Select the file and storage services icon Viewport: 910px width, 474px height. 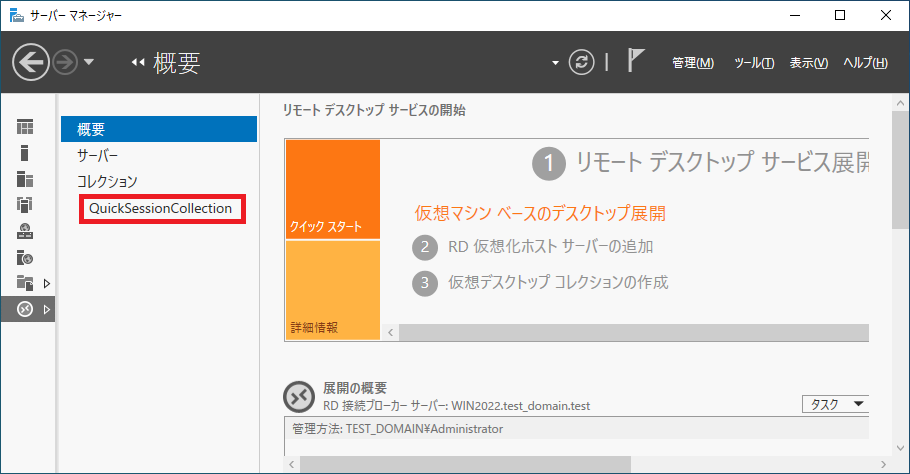click(x=25, y=283)
